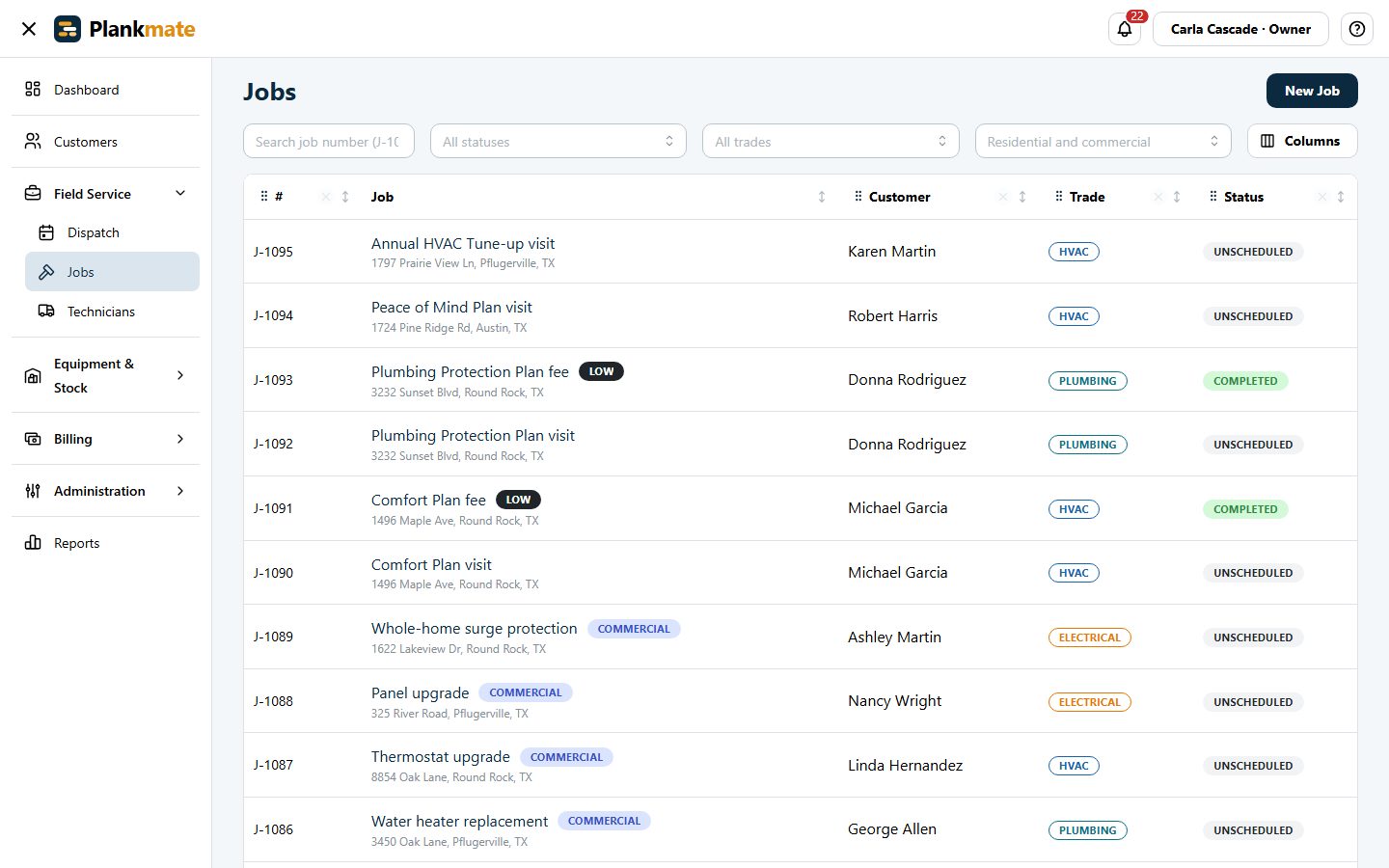
Task: Click the New Job button
Action: (x=1312, y=91)
